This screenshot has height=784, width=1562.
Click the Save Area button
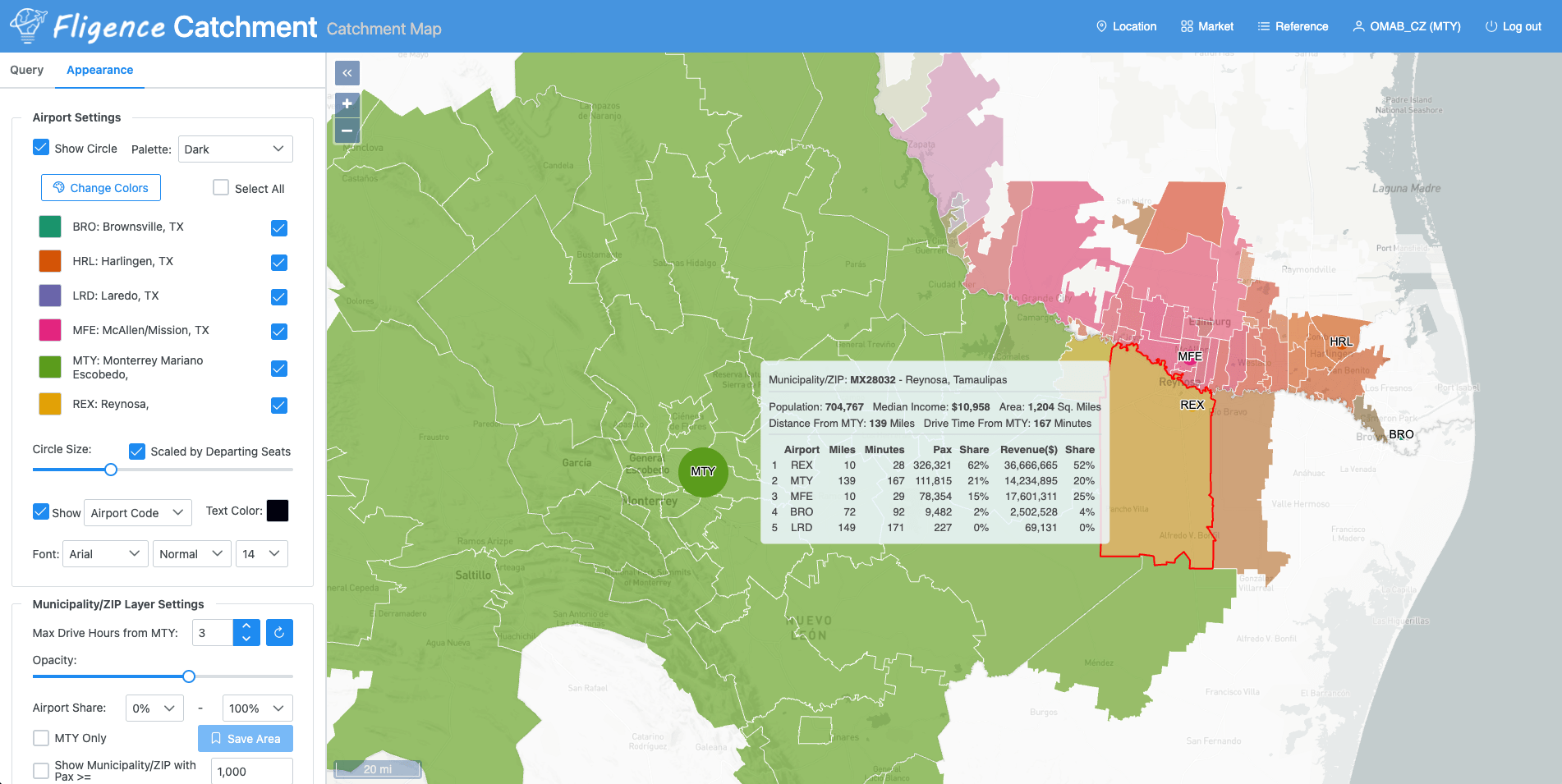pyautogui.click(x=246, y=739)
